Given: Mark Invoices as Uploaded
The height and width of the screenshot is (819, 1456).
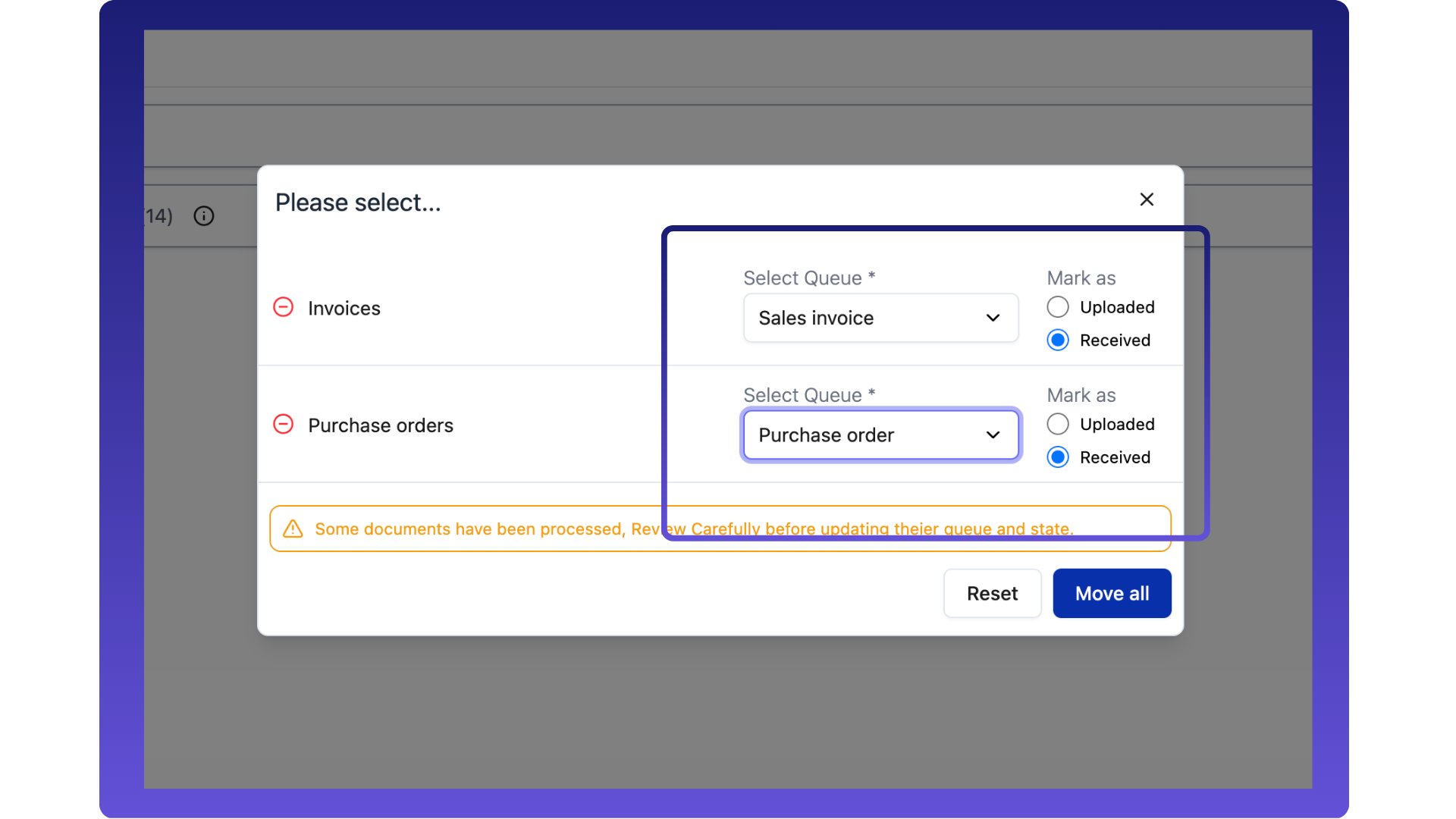Looking at the screenshot, I should (1058, 307).
